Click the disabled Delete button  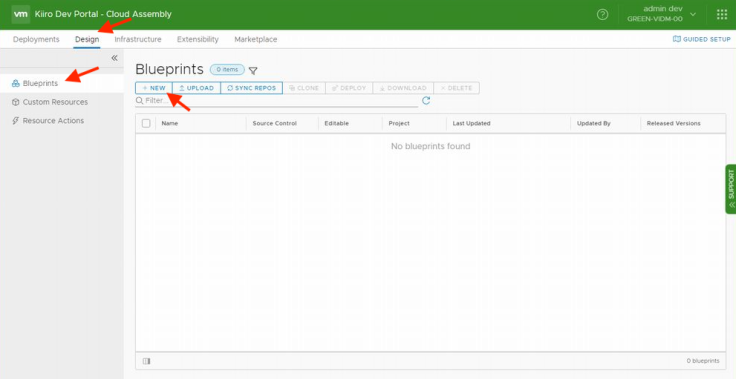456,88
